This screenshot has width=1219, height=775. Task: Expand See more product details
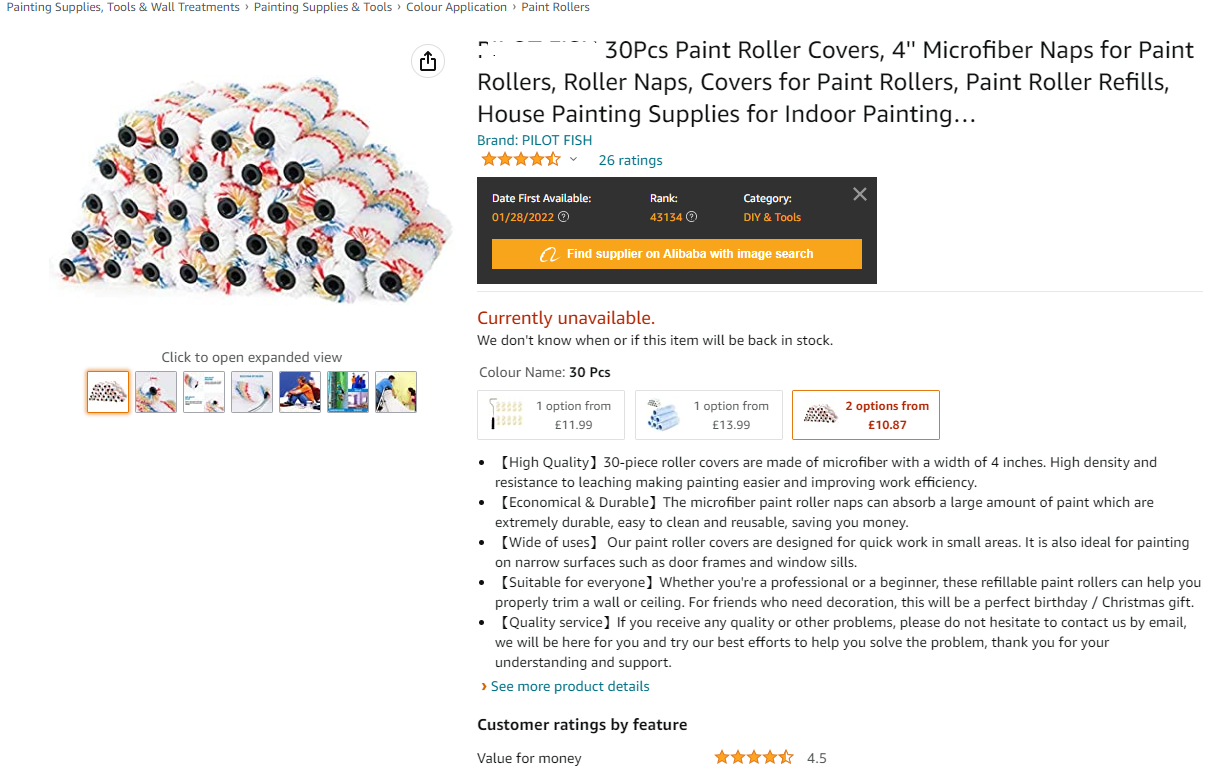[569, 686]
